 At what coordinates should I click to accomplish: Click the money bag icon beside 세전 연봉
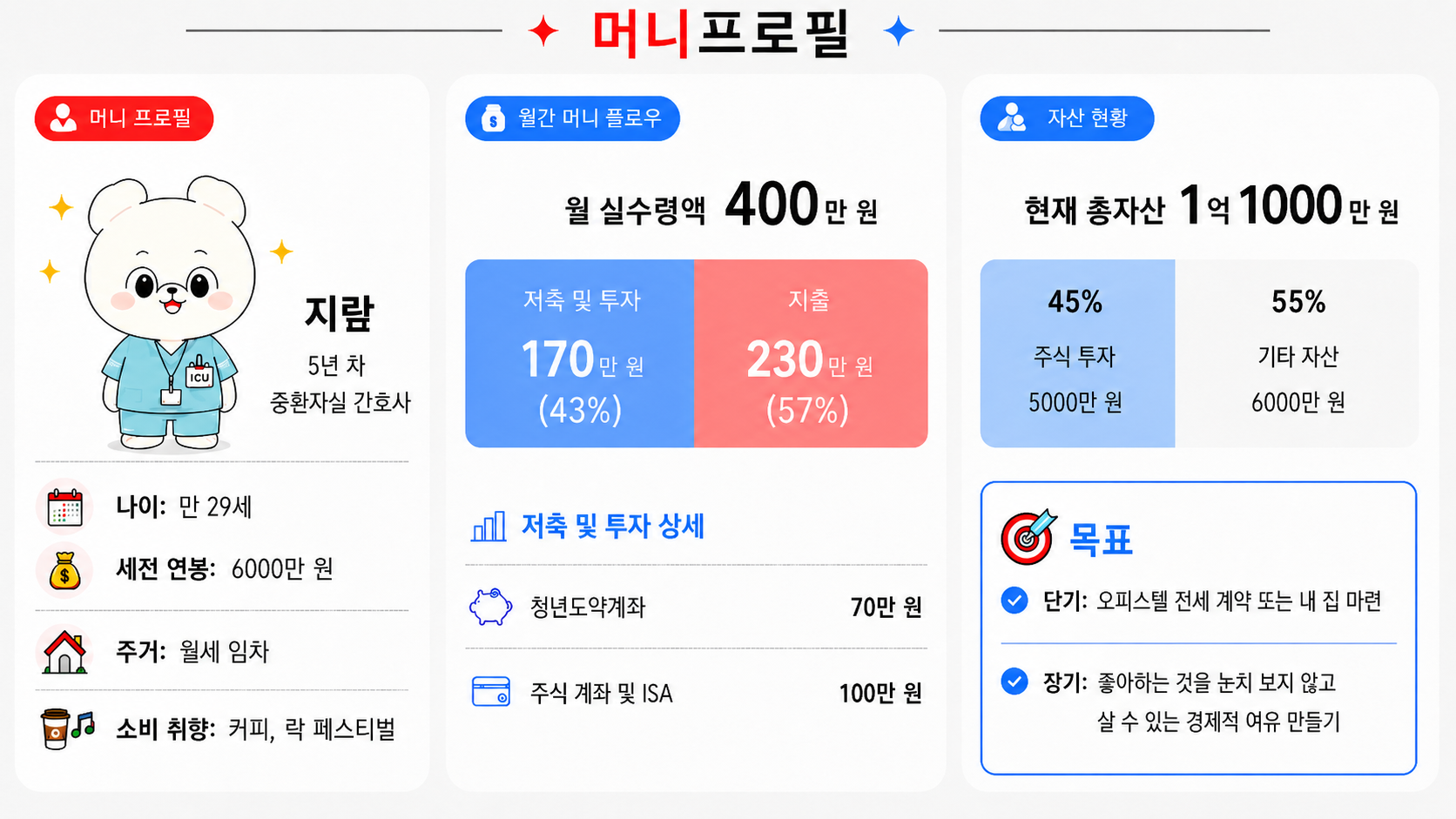click(x=64, y=570)
